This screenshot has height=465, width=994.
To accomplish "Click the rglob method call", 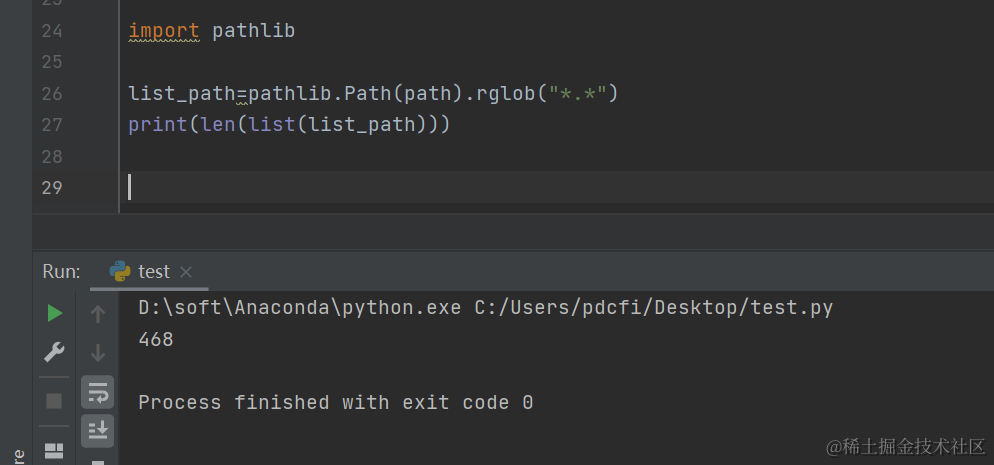I will click(507, 94).
